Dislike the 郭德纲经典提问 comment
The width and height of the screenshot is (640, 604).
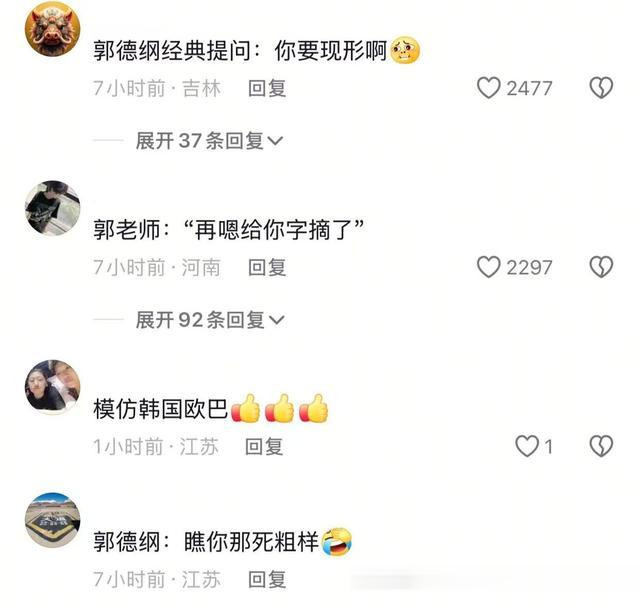click(x=601, y=88)
